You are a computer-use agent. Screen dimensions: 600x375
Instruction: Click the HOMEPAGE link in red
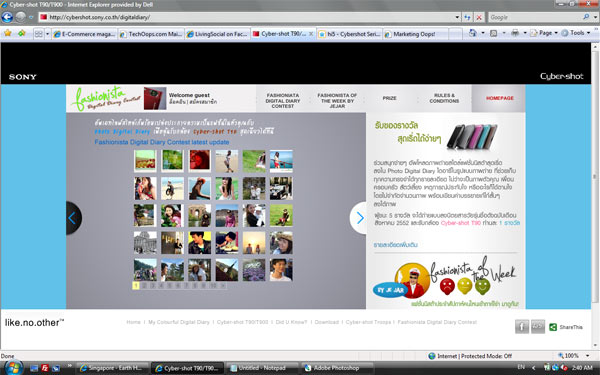500,98
